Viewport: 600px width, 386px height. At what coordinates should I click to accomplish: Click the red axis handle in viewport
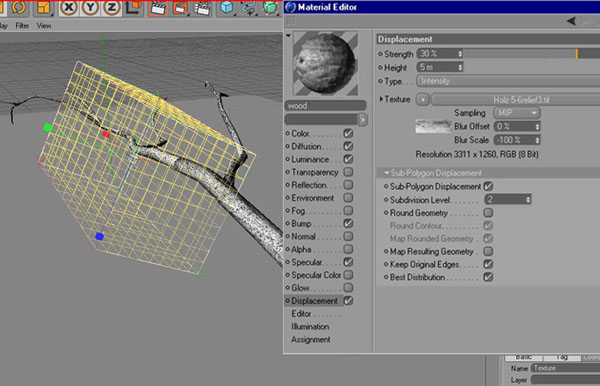106,134
